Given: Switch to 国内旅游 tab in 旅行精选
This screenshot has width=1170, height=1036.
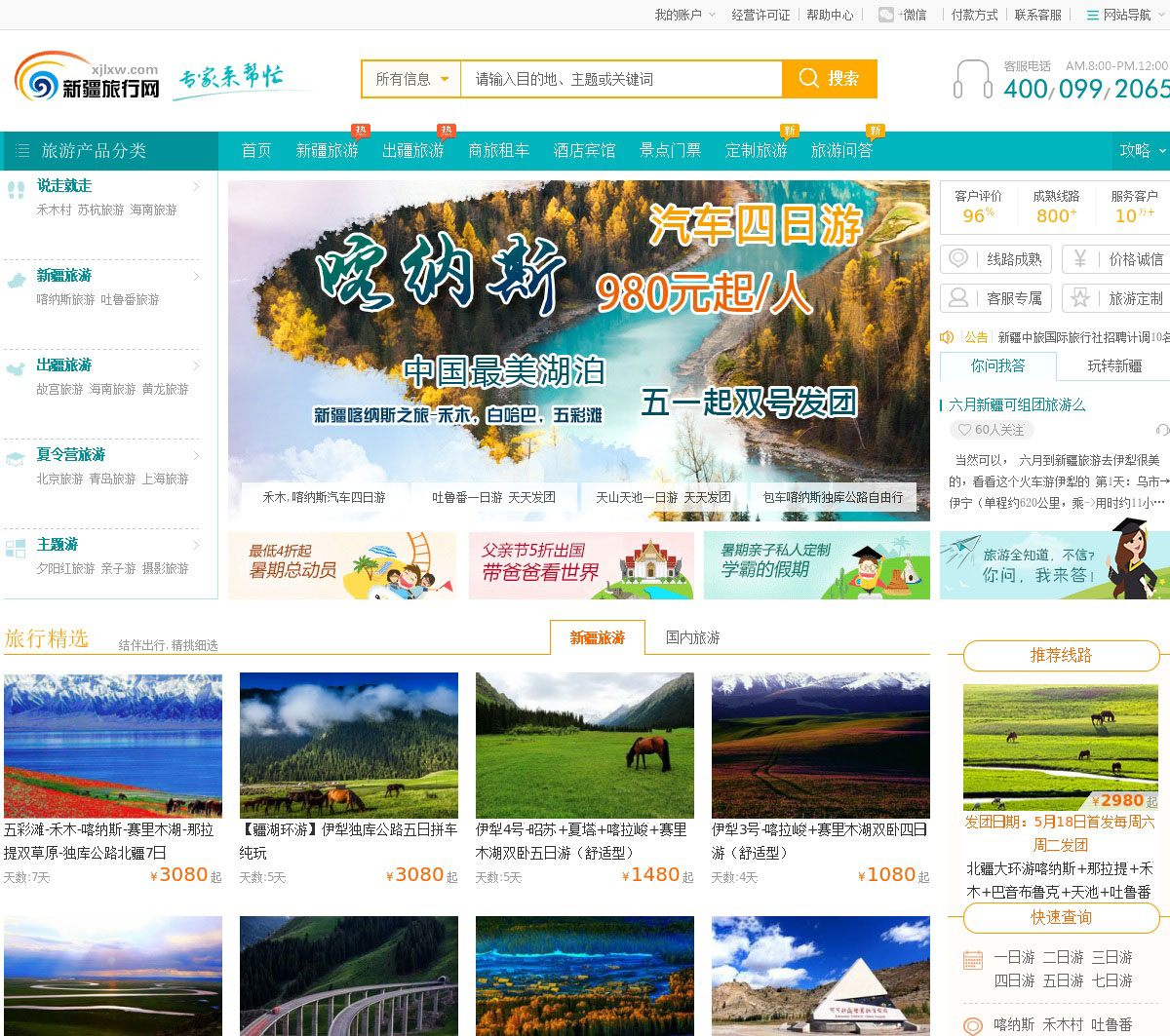Looking at the screenshot, I should [693, 637].
